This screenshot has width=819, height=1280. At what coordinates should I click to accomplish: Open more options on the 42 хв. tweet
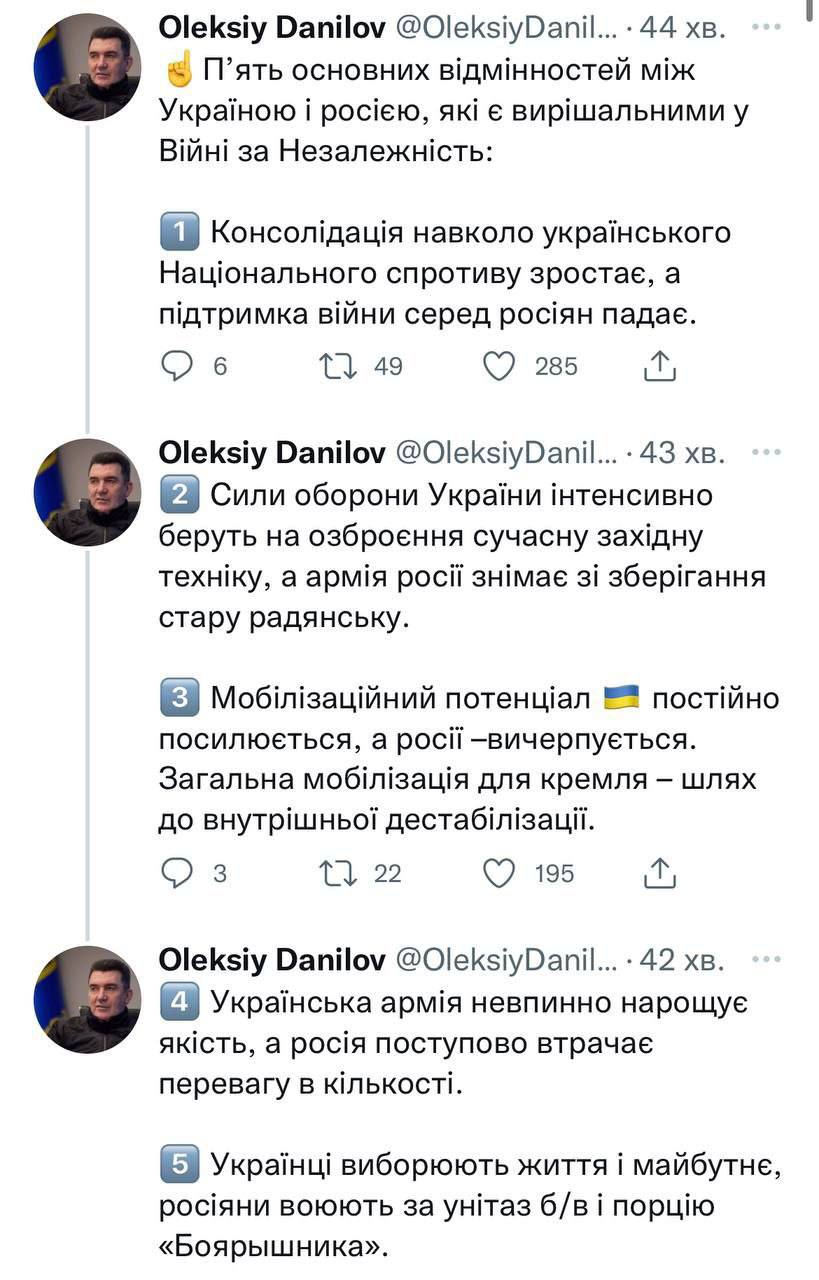click(766, 960)
